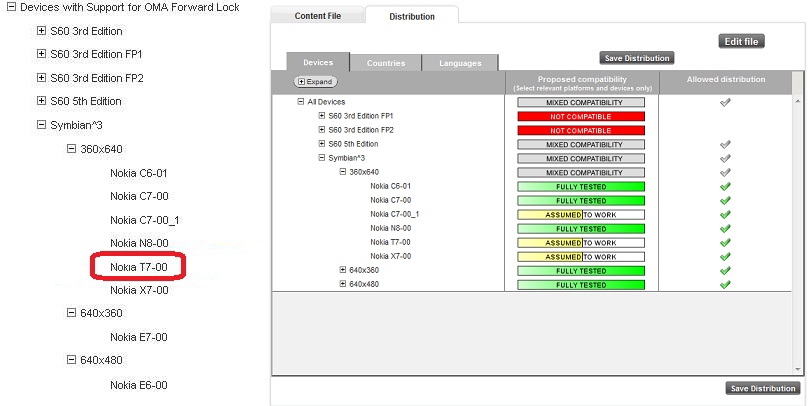811x406 pixels.
Task: Toggle allowed distribution checkmark for Nokia T7-00
Action: pos(725,243)
